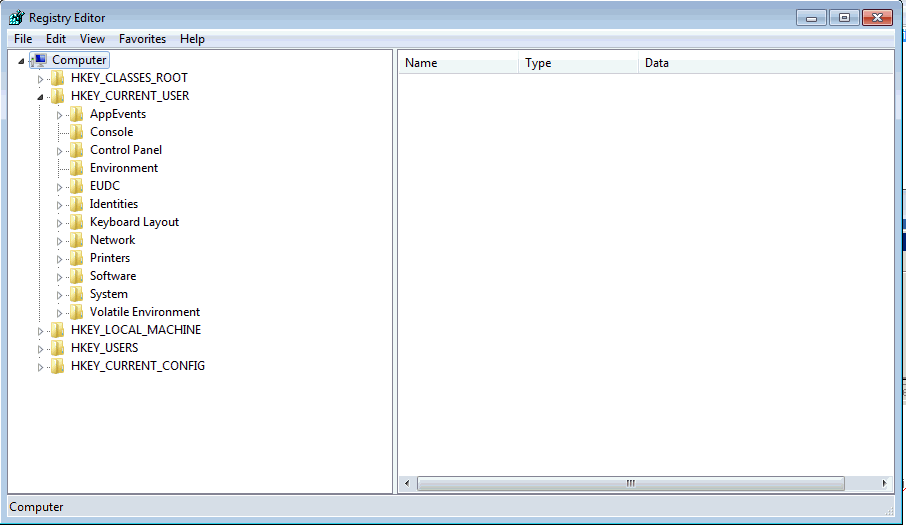Click the Identities folder icon

coord(76,204)
